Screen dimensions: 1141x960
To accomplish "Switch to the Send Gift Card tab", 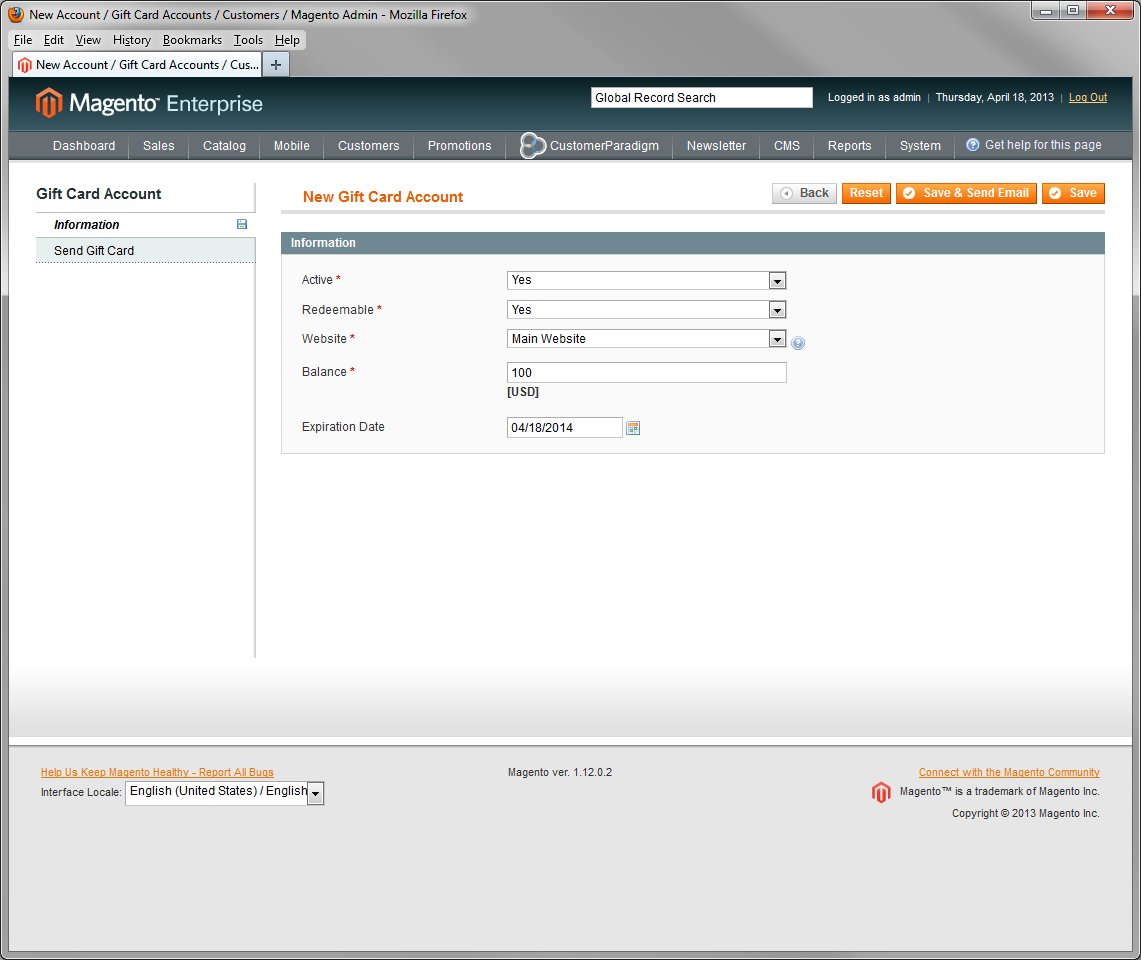I will click(146, 250).
